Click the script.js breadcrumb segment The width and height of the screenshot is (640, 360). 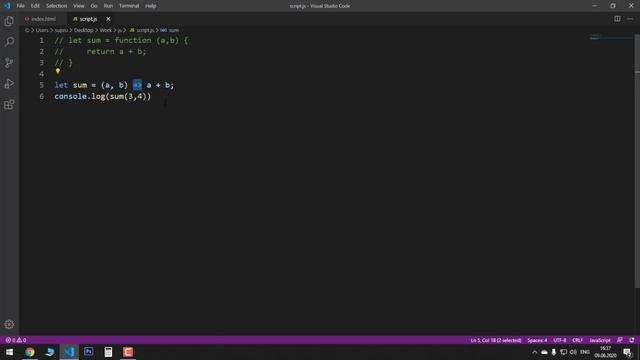click(x=142, y=30)
